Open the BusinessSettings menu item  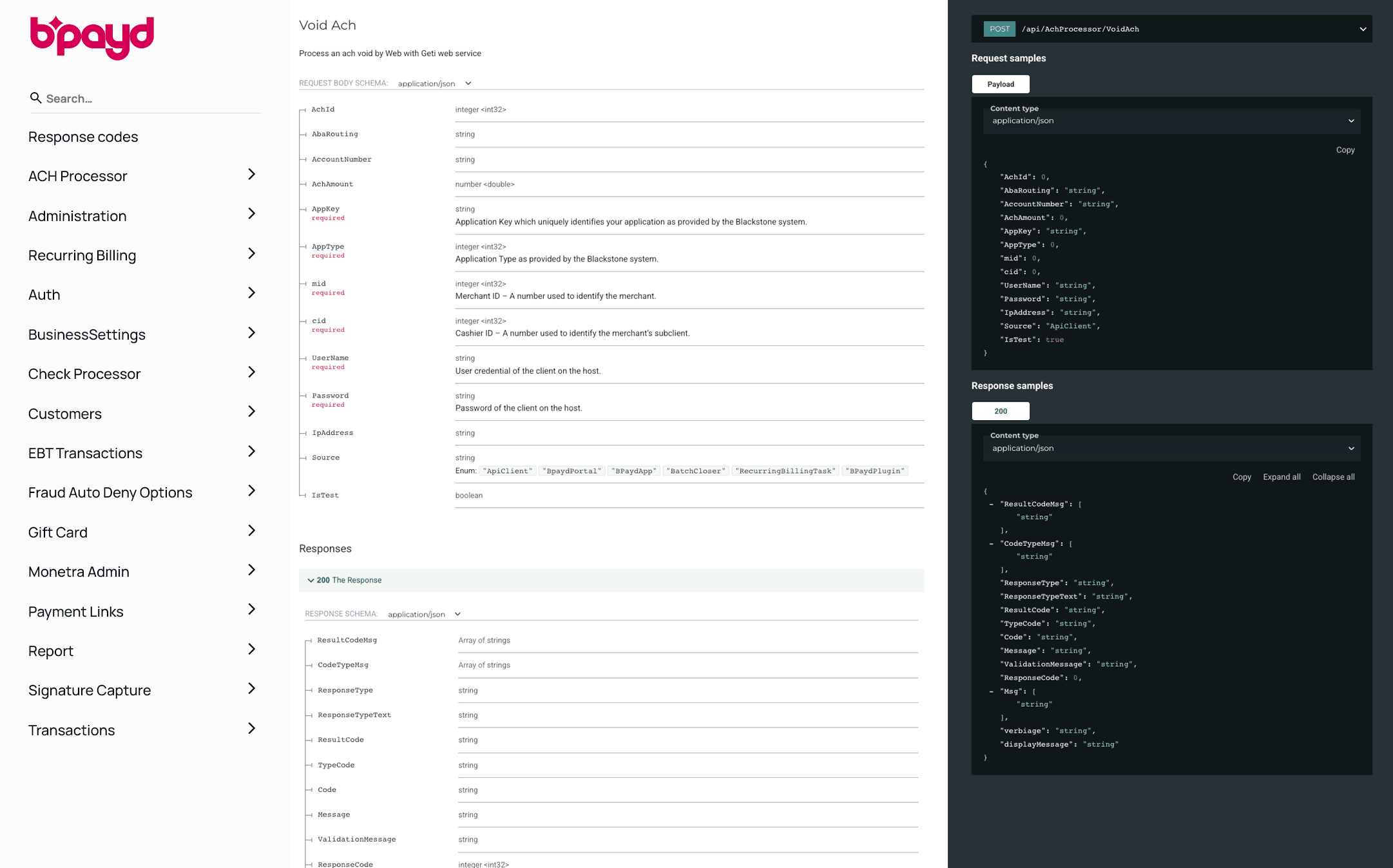point(87,334)
